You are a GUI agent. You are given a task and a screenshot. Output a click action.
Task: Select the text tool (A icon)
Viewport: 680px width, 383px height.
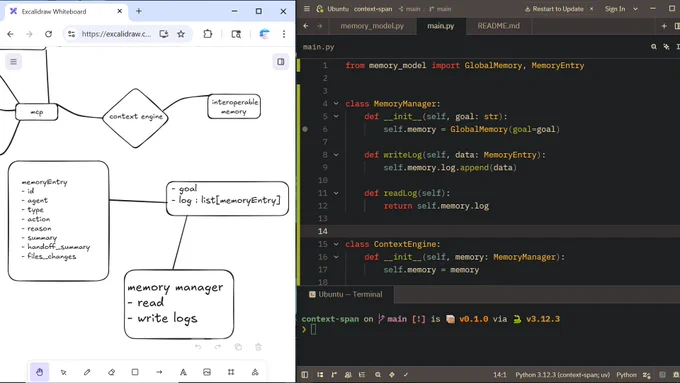click(x=183, y=372)
